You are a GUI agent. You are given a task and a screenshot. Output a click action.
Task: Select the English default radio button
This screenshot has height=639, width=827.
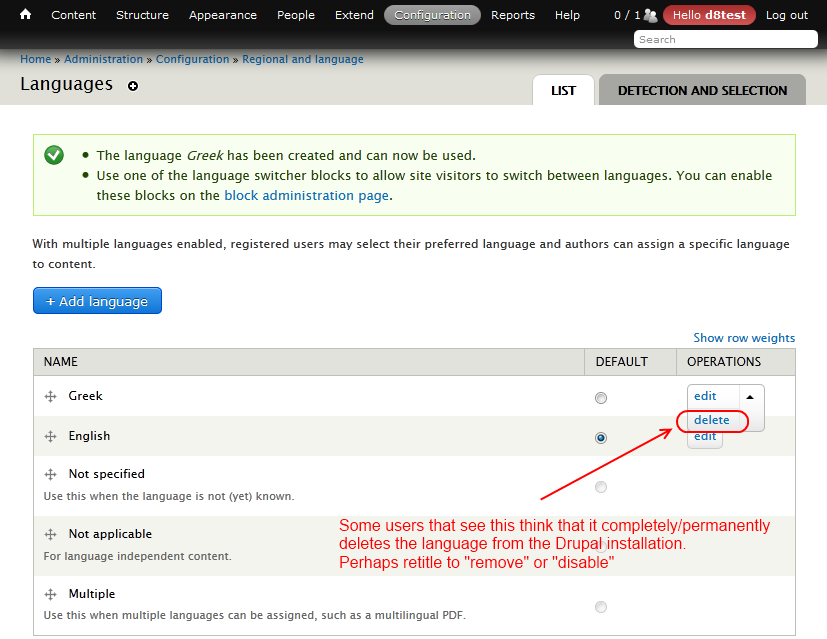click(x=601, y=437)
